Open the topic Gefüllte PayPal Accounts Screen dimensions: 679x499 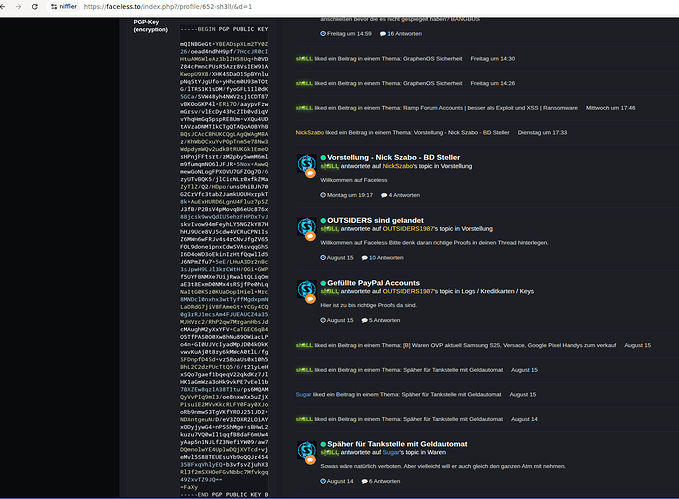373,283
